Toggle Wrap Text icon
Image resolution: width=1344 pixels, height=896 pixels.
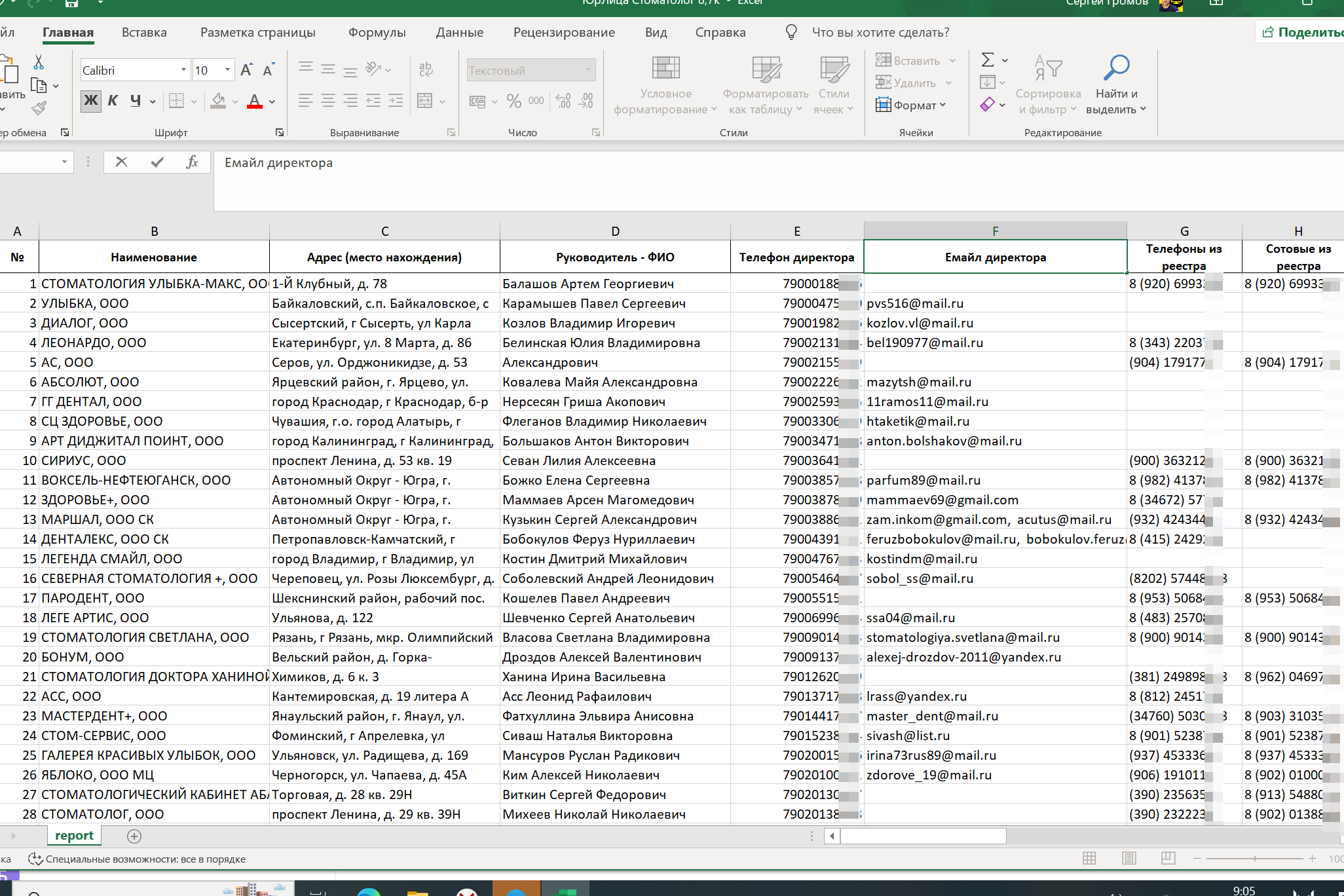click(426, 69)
